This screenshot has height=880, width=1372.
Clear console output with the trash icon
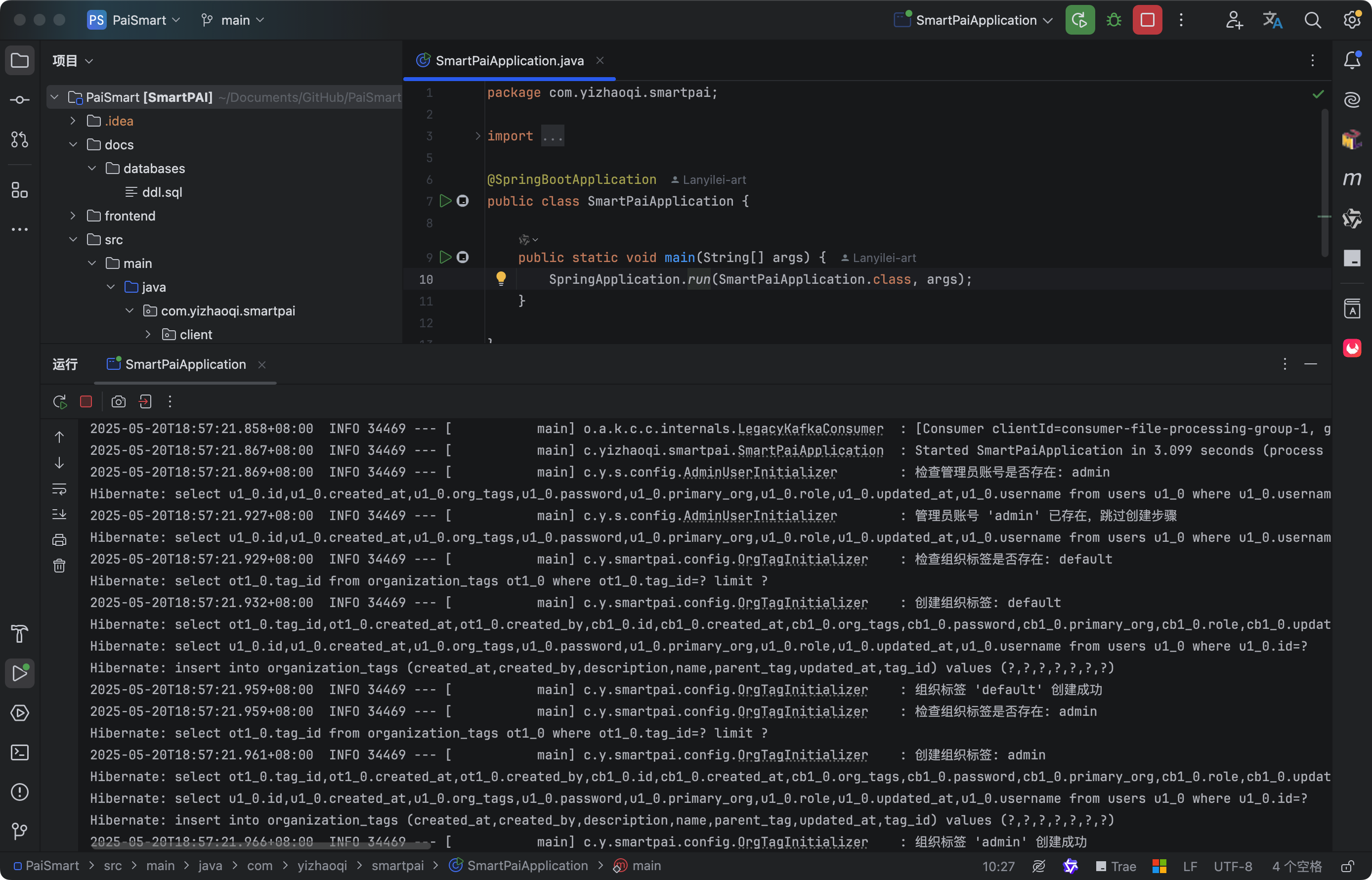click(x=59, y=566)
